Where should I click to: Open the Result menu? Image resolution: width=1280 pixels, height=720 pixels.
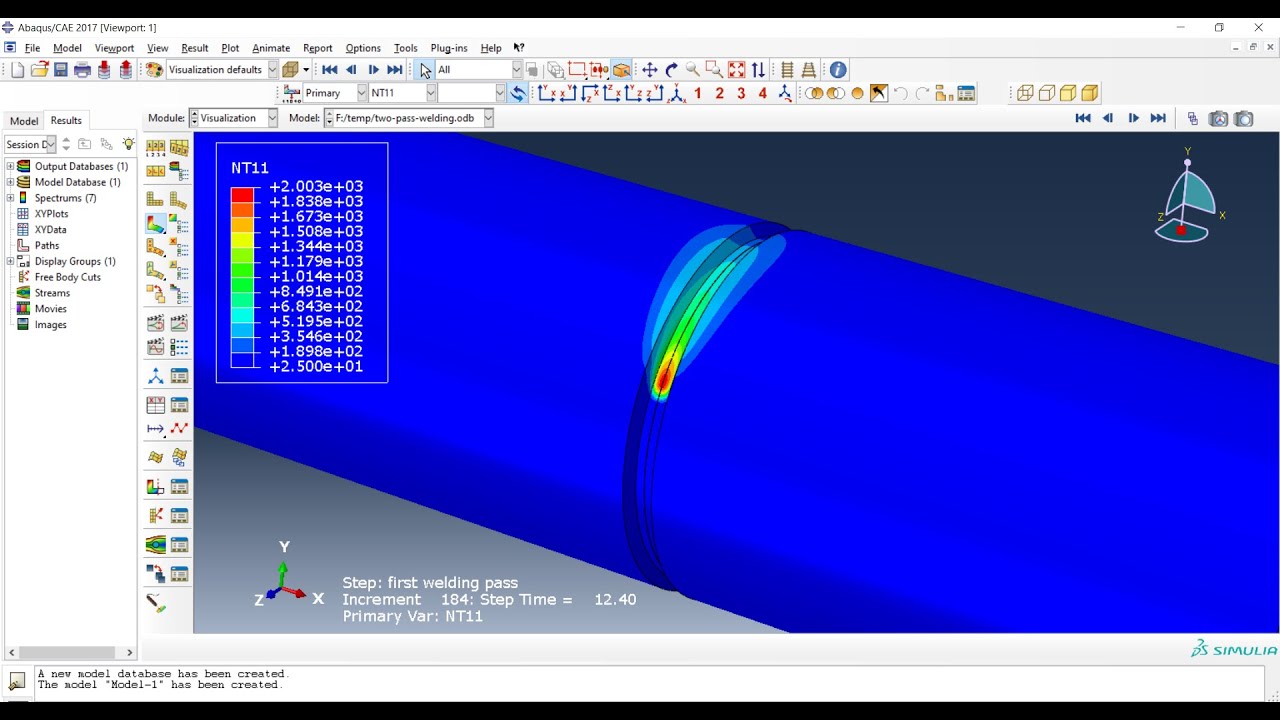click(194, 48)
